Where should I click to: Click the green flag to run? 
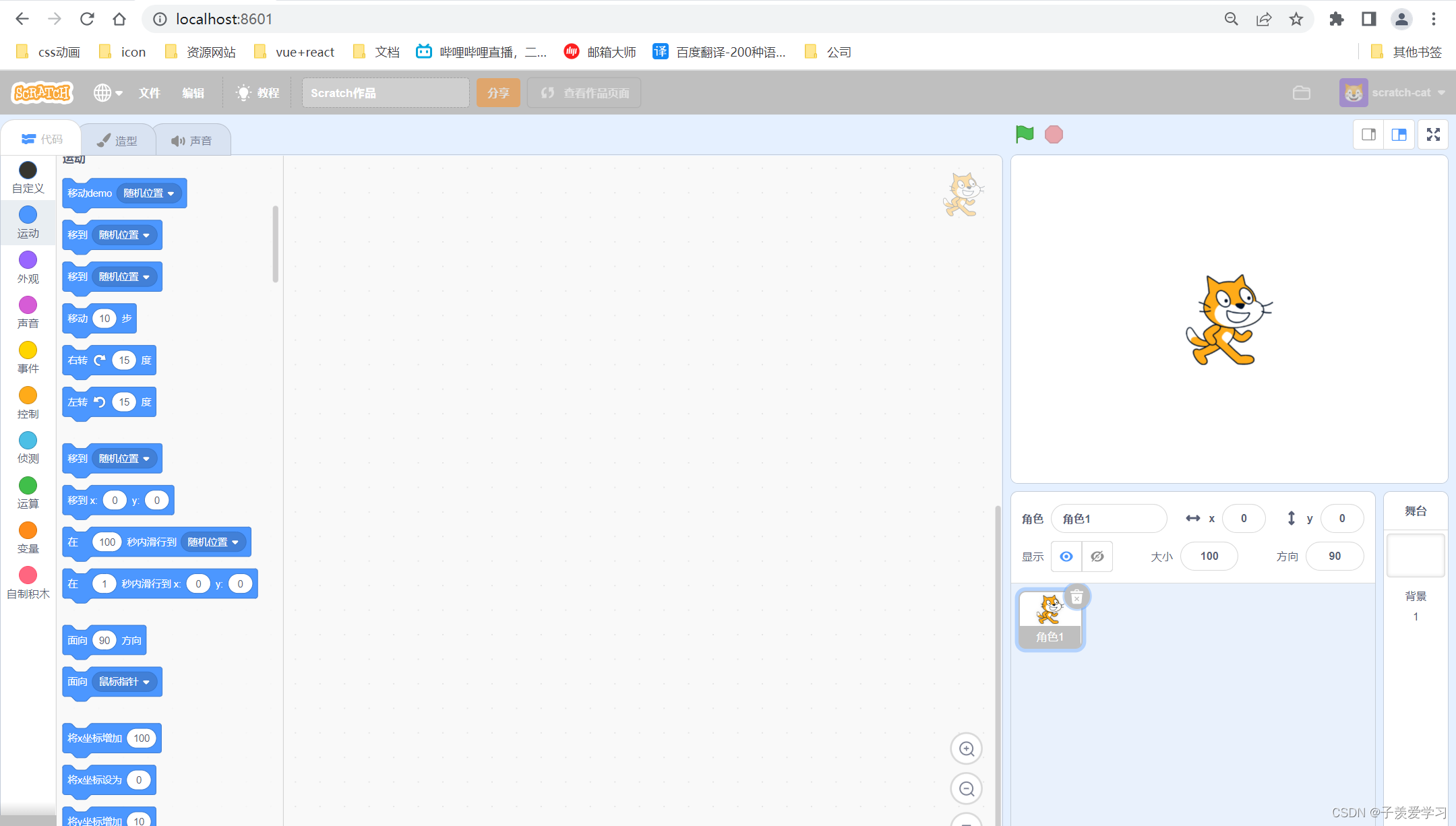tap(1024, 134)
